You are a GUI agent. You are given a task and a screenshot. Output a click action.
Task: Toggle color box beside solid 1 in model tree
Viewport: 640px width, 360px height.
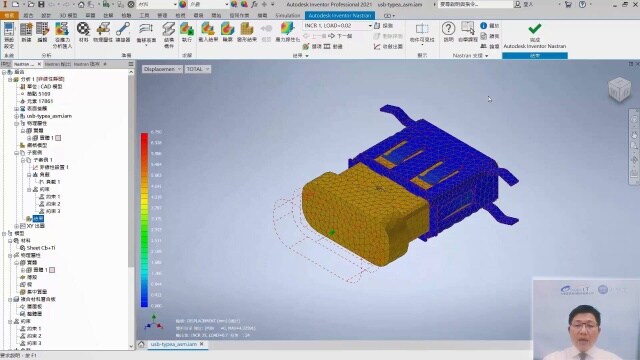pos(52,270)
